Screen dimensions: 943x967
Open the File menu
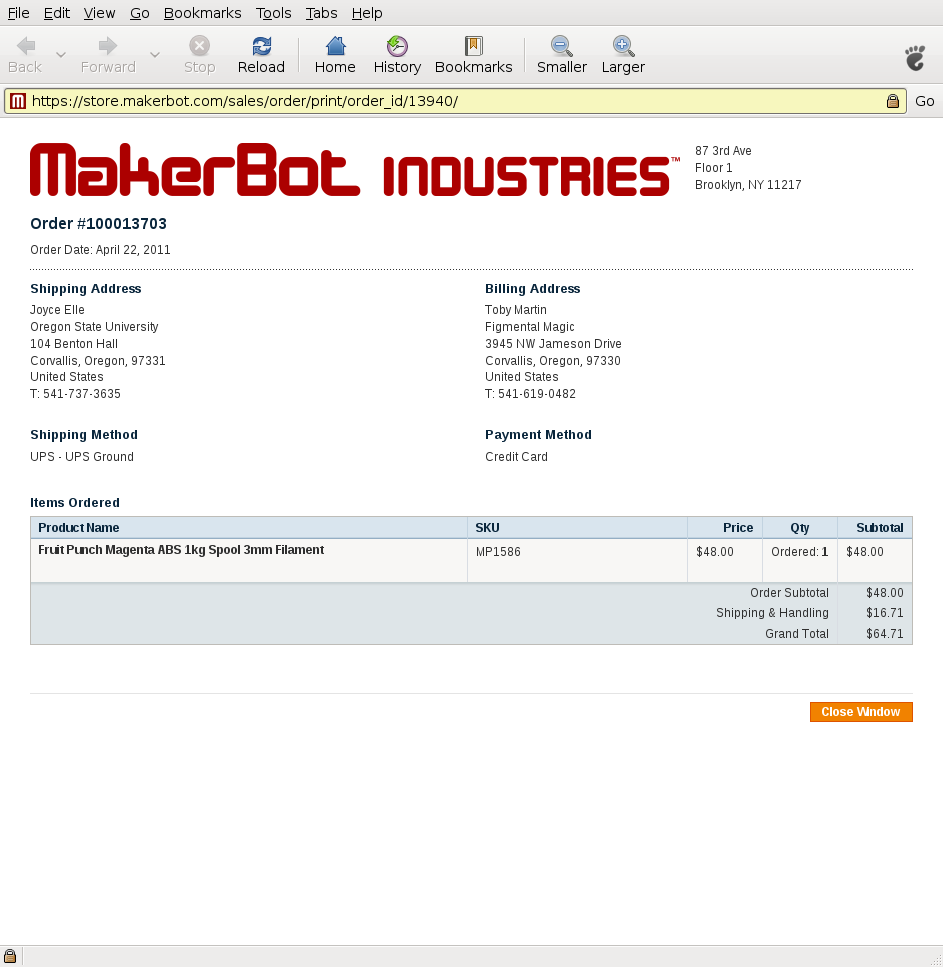tap(19, 13)
